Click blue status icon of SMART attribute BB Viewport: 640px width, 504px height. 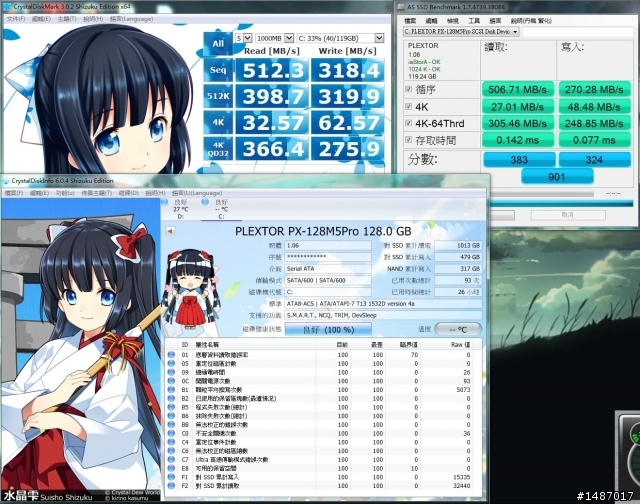point(171,424)
